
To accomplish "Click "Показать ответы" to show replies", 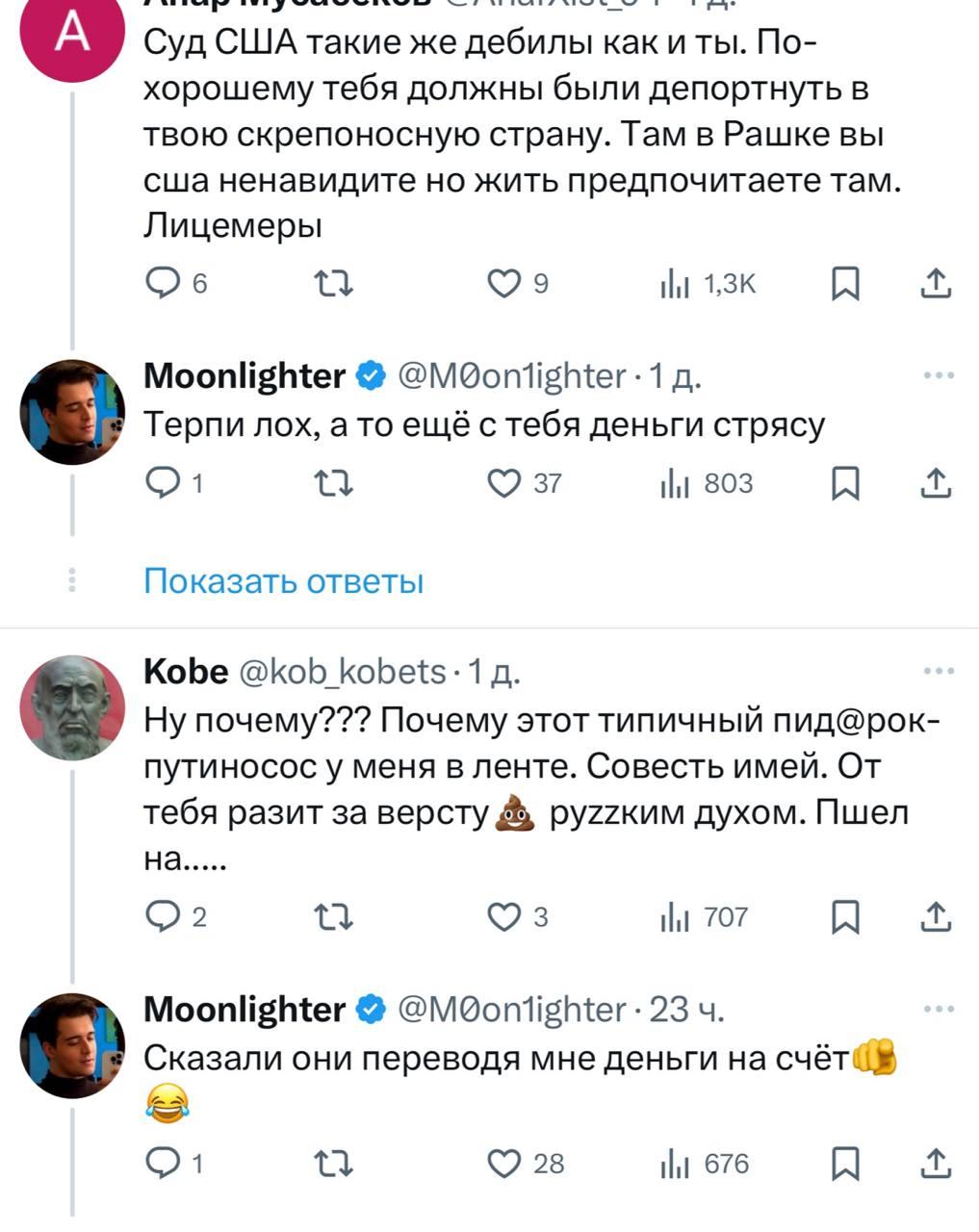I will click(283, 581).
